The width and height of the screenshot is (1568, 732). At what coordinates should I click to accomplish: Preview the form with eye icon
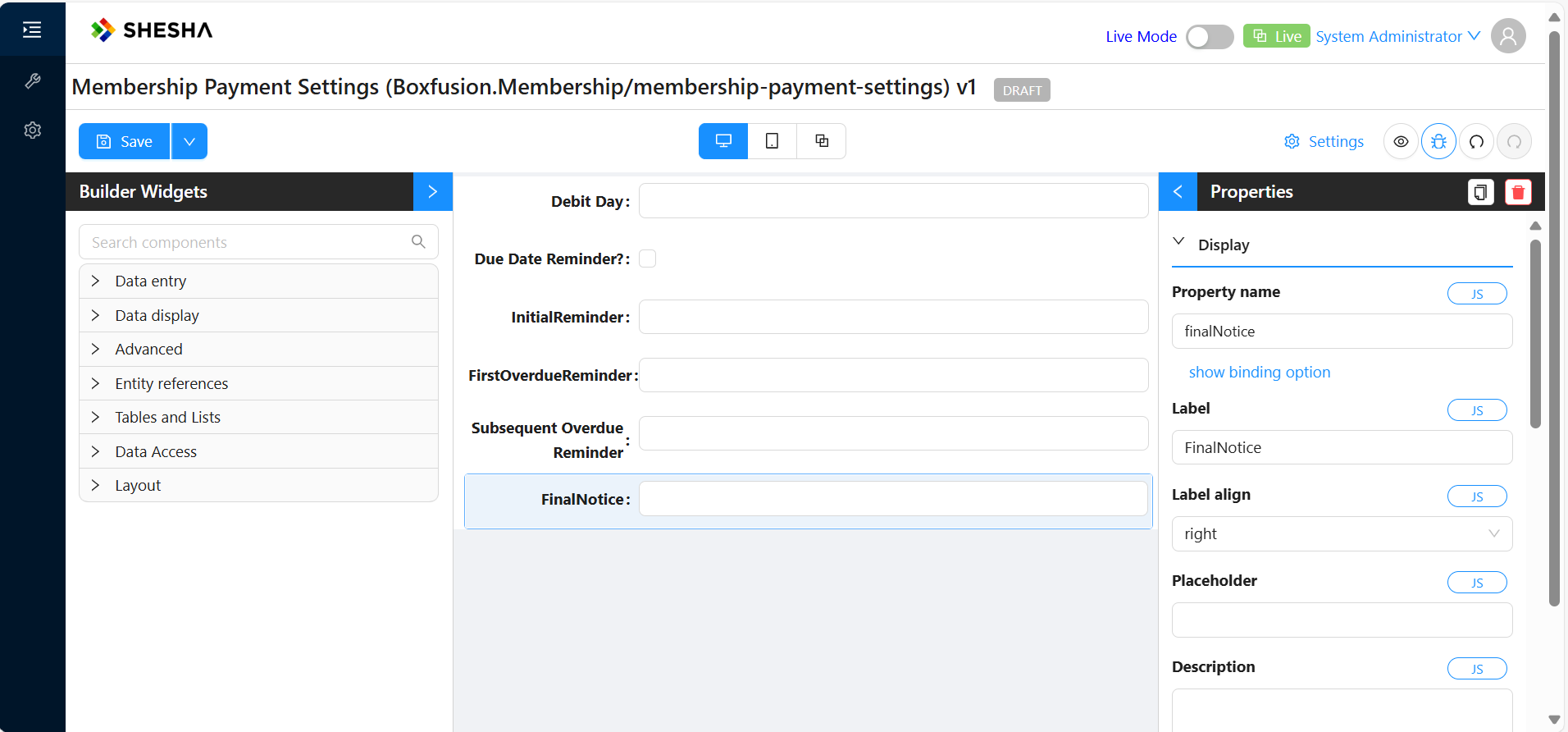[1401, 141]
